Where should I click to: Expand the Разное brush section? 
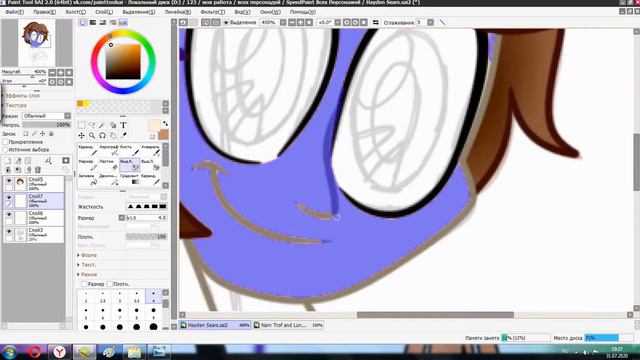point(88,274)
